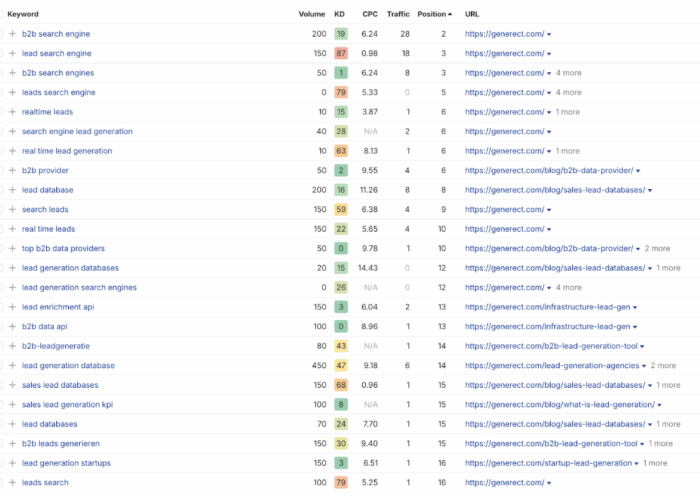Click the plus icon beside 'lead generation startups'

pyautogui.click(x=12, y=463)
